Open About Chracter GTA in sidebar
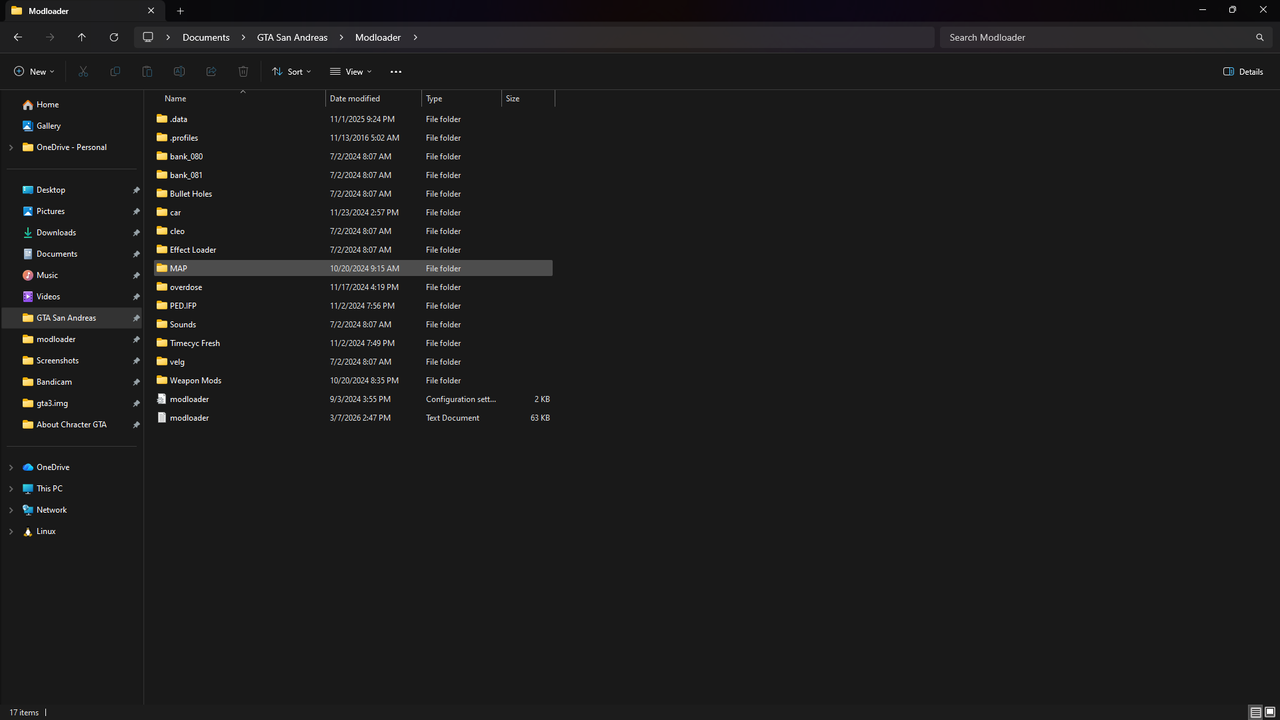 click(71, 425)
